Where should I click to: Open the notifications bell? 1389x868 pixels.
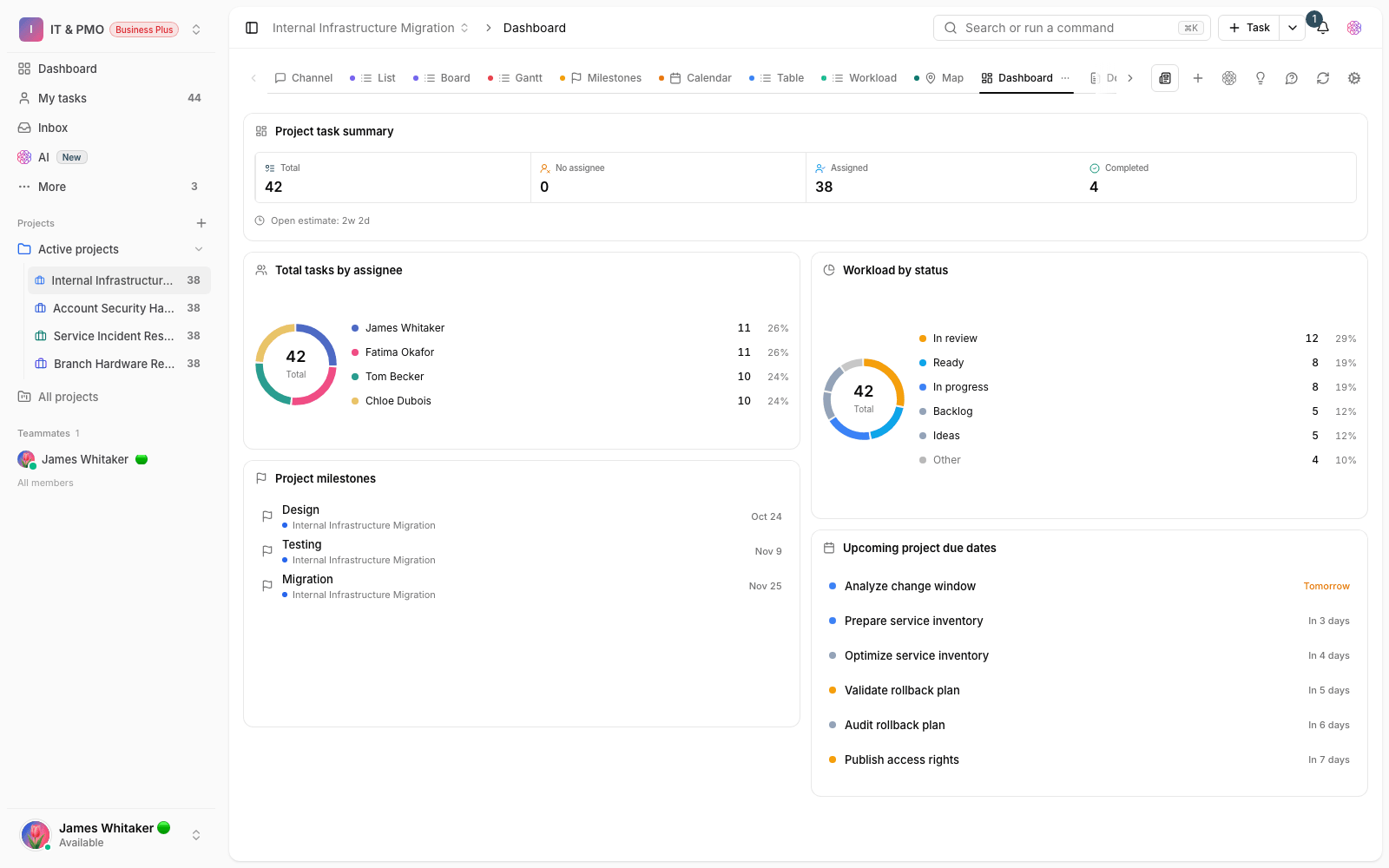coord(1323,28)
